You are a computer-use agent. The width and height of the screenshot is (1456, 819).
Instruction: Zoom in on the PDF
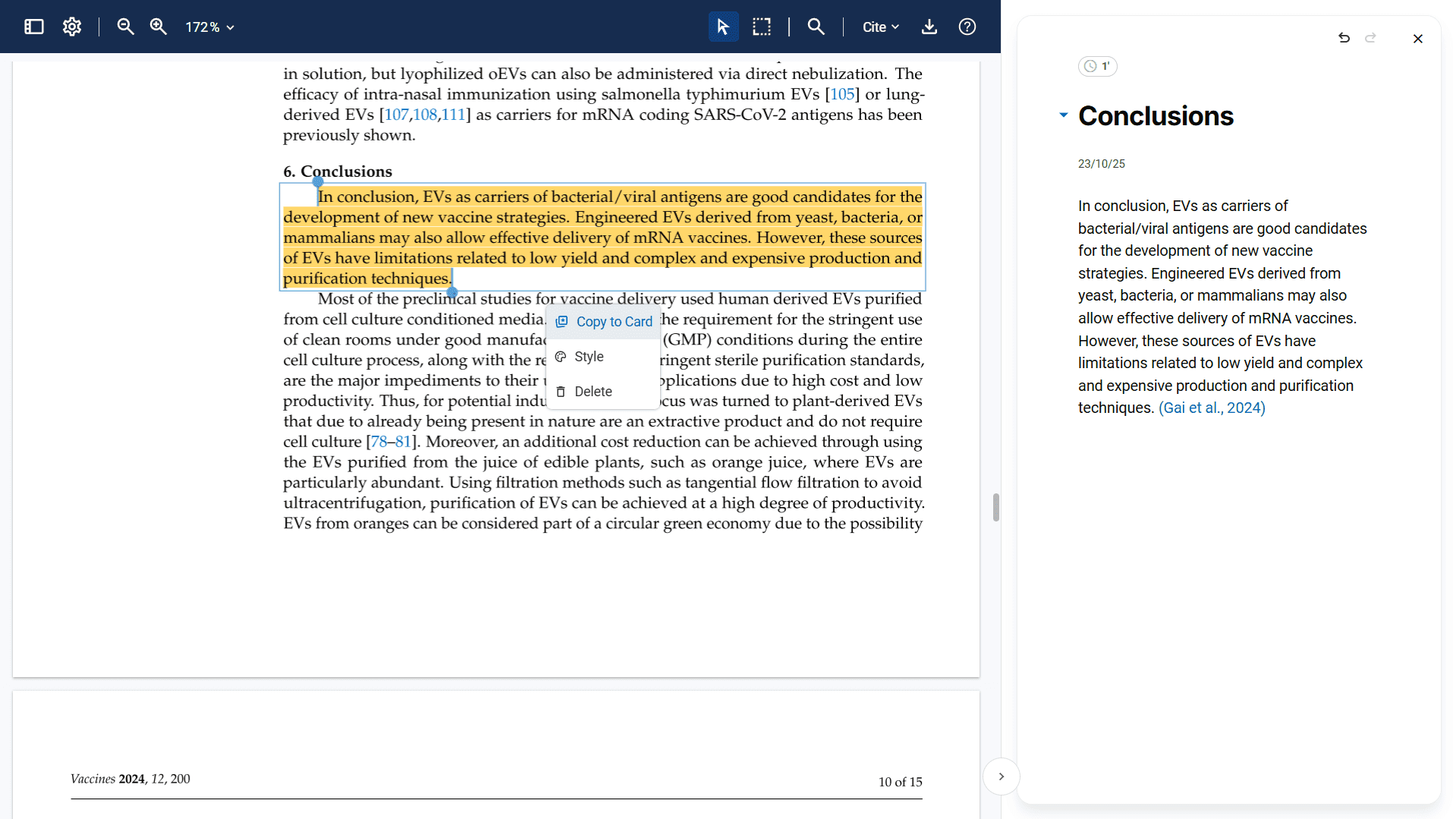[x=158, y=27]
